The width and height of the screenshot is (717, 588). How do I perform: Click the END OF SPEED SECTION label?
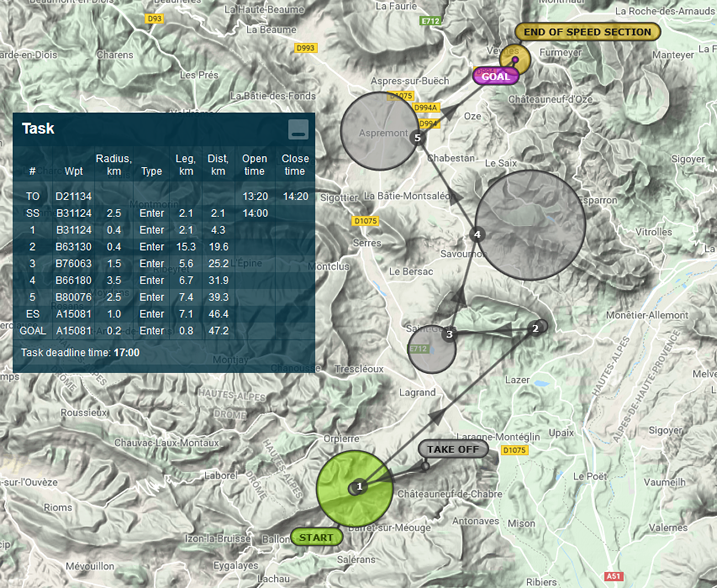[587, 32]
